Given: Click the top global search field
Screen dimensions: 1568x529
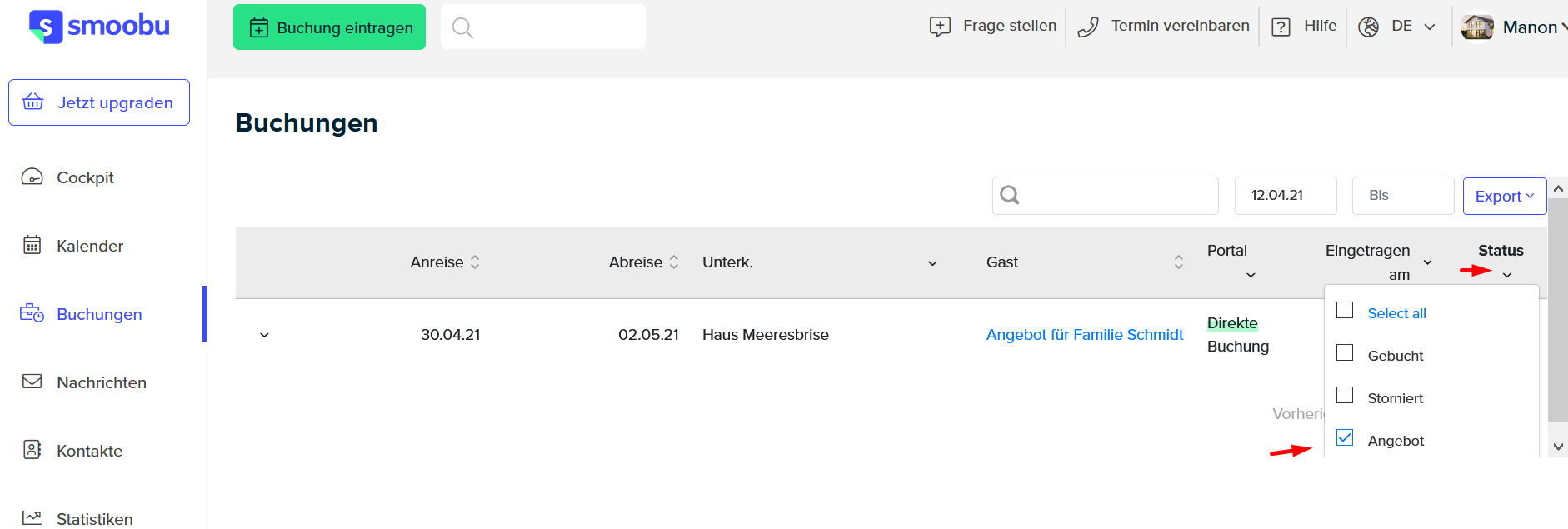Looking at the screenshot, I should 543,27.
